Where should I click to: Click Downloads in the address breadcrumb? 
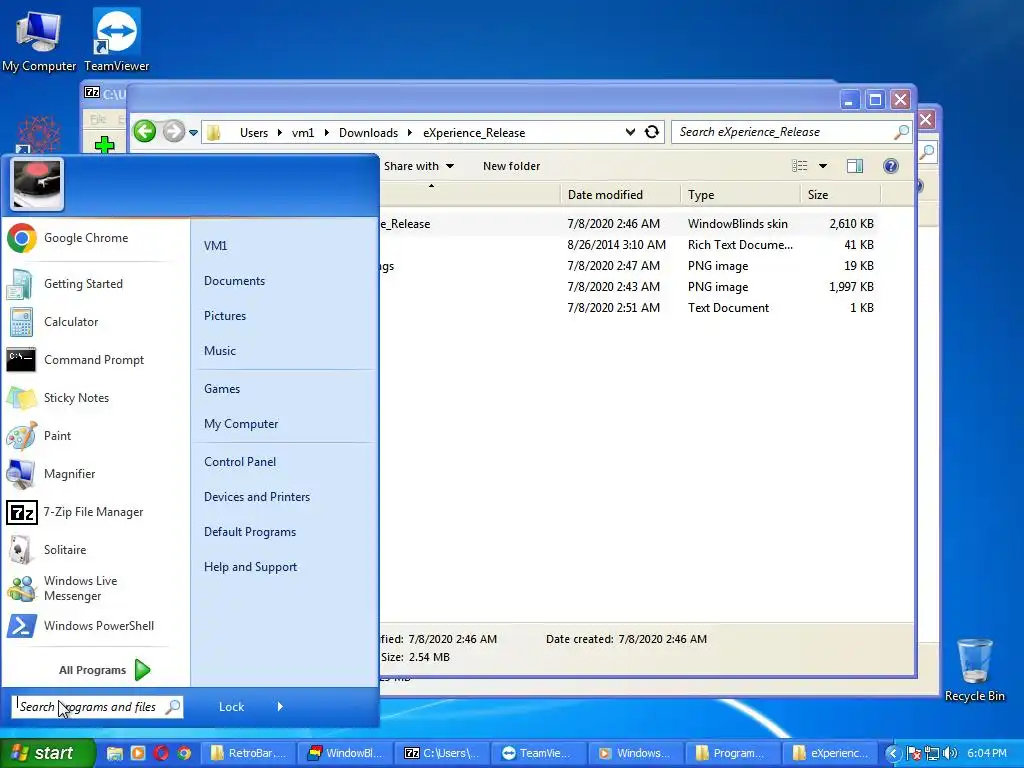[x=368, y=133]
